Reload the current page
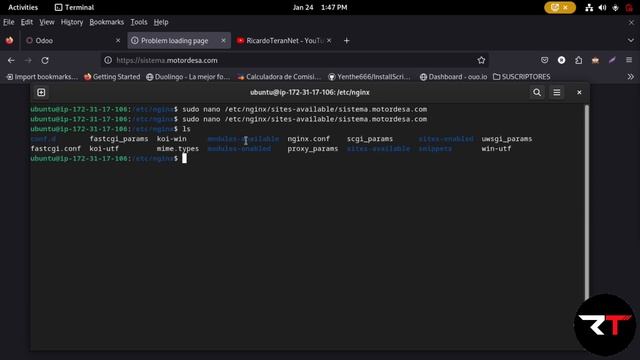The height and width of the screenshot is (360, 640). click(45, 60)
